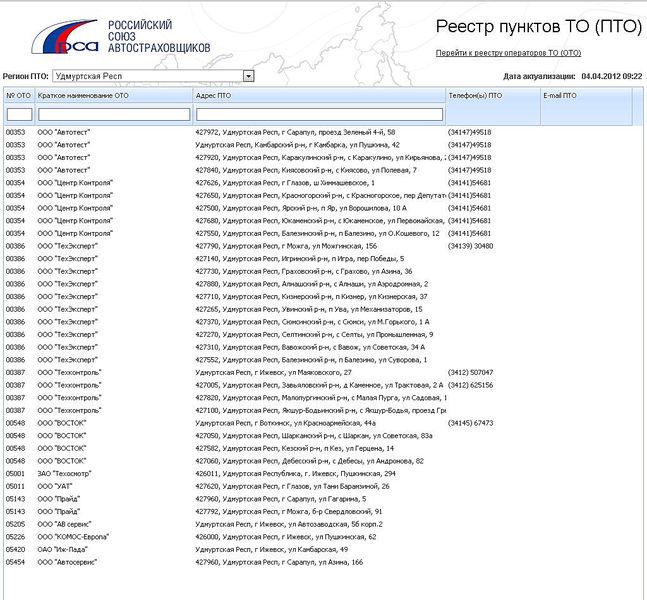Select row with address с Грахово, ул Азина, 36
647x600 pixels.
(323, 271)
